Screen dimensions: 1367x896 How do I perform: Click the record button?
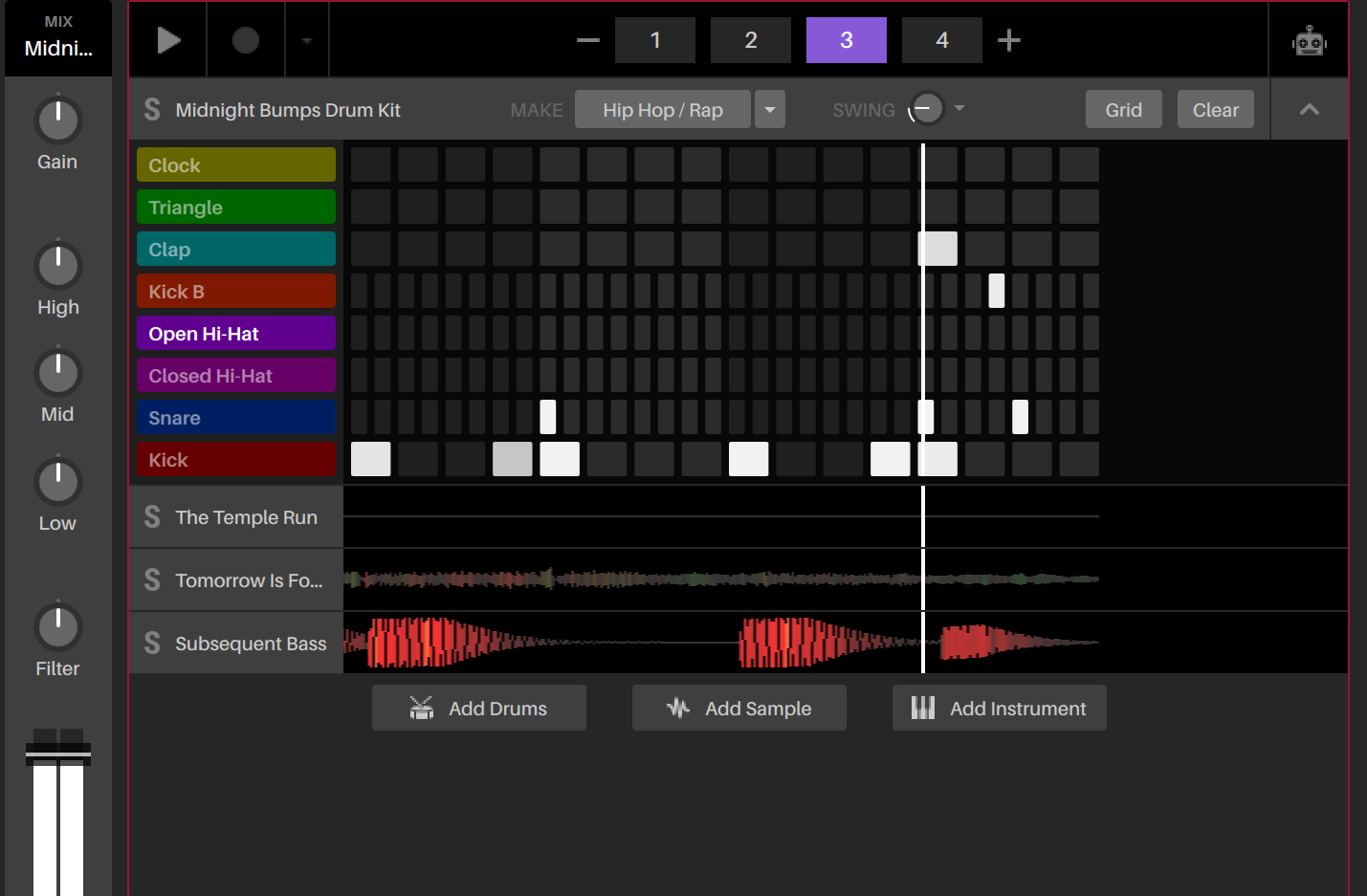coord(246,40)
